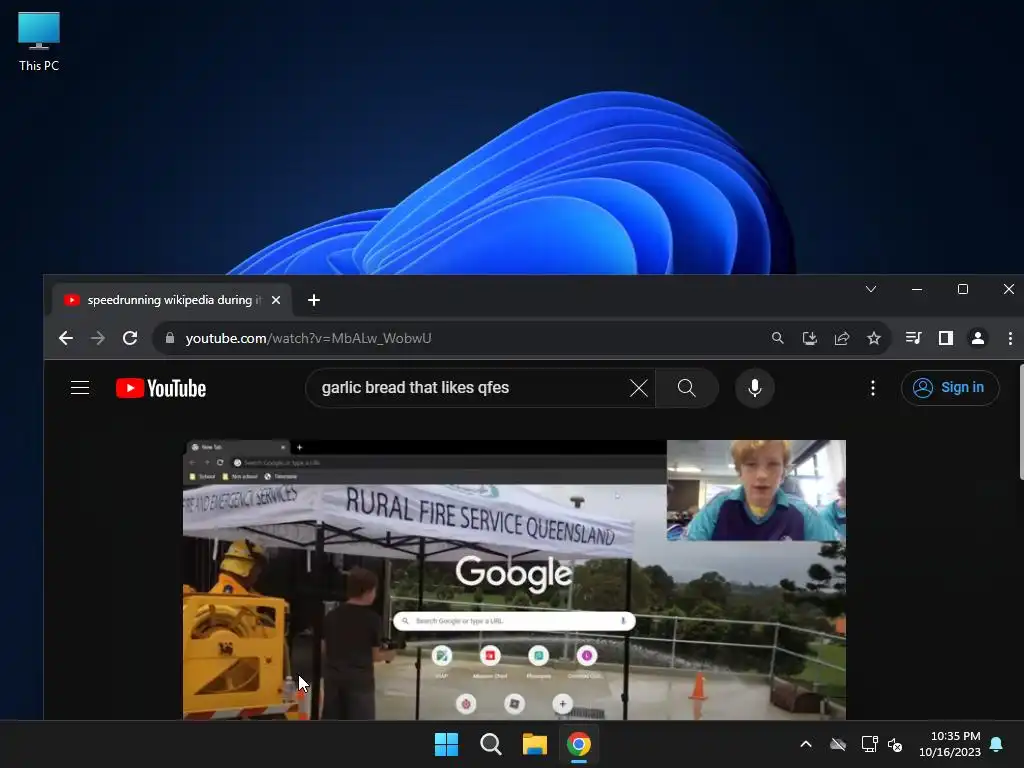Viewport: 1024px width, 768px height.
Task: Expand the Chrome tab search chevron
Action: point(871,289)
